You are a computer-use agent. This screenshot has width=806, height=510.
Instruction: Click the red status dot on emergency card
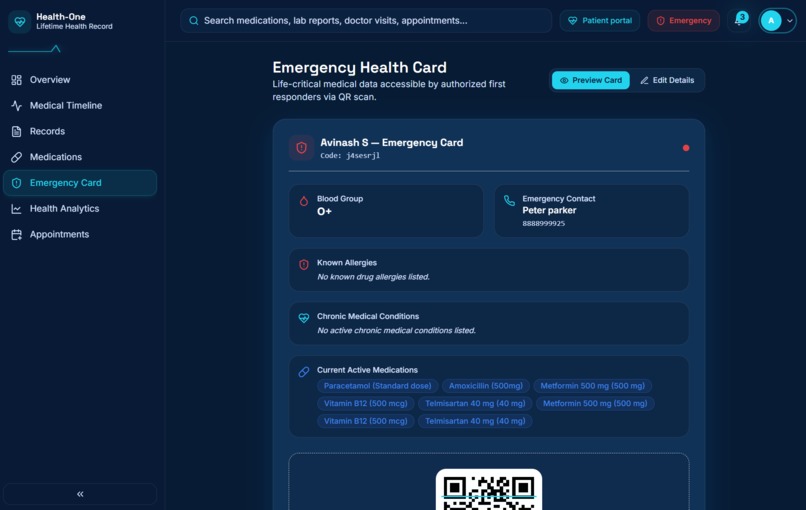click(686, 148)
